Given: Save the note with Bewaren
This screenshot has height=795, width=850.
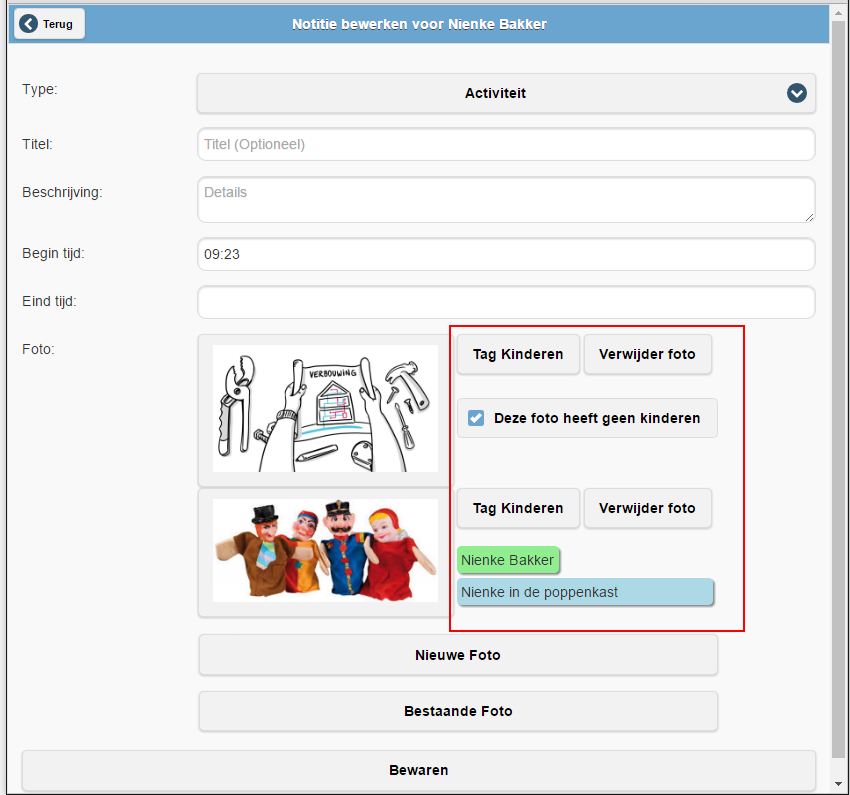Looking at the screenshot, I should (x=418, y=770).
